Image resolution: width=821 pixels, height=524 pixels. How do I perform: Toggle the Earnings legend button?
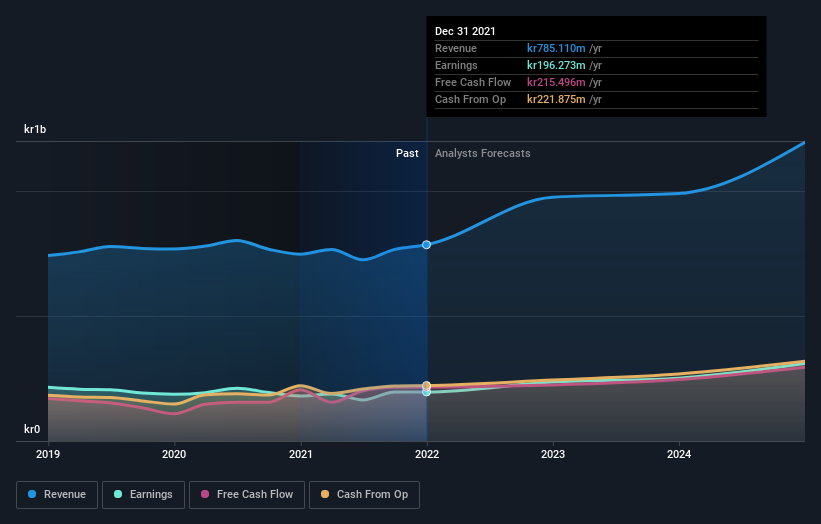click(x=143, y=495)
